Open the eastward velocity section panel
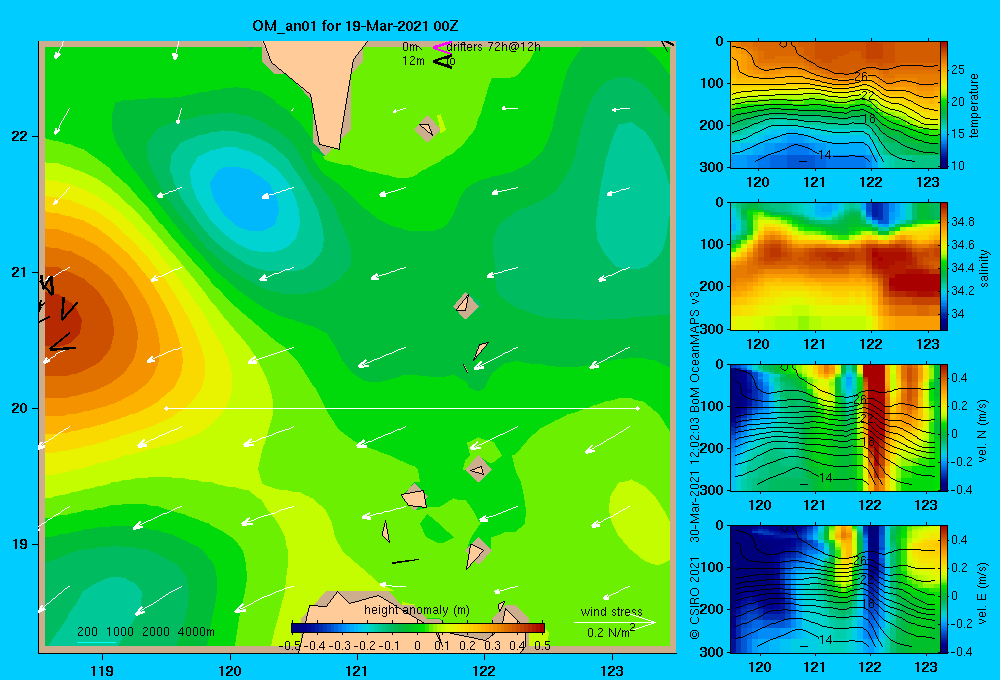The width and height of the screenshot is (1000, 680). click(x=835, y=589)
